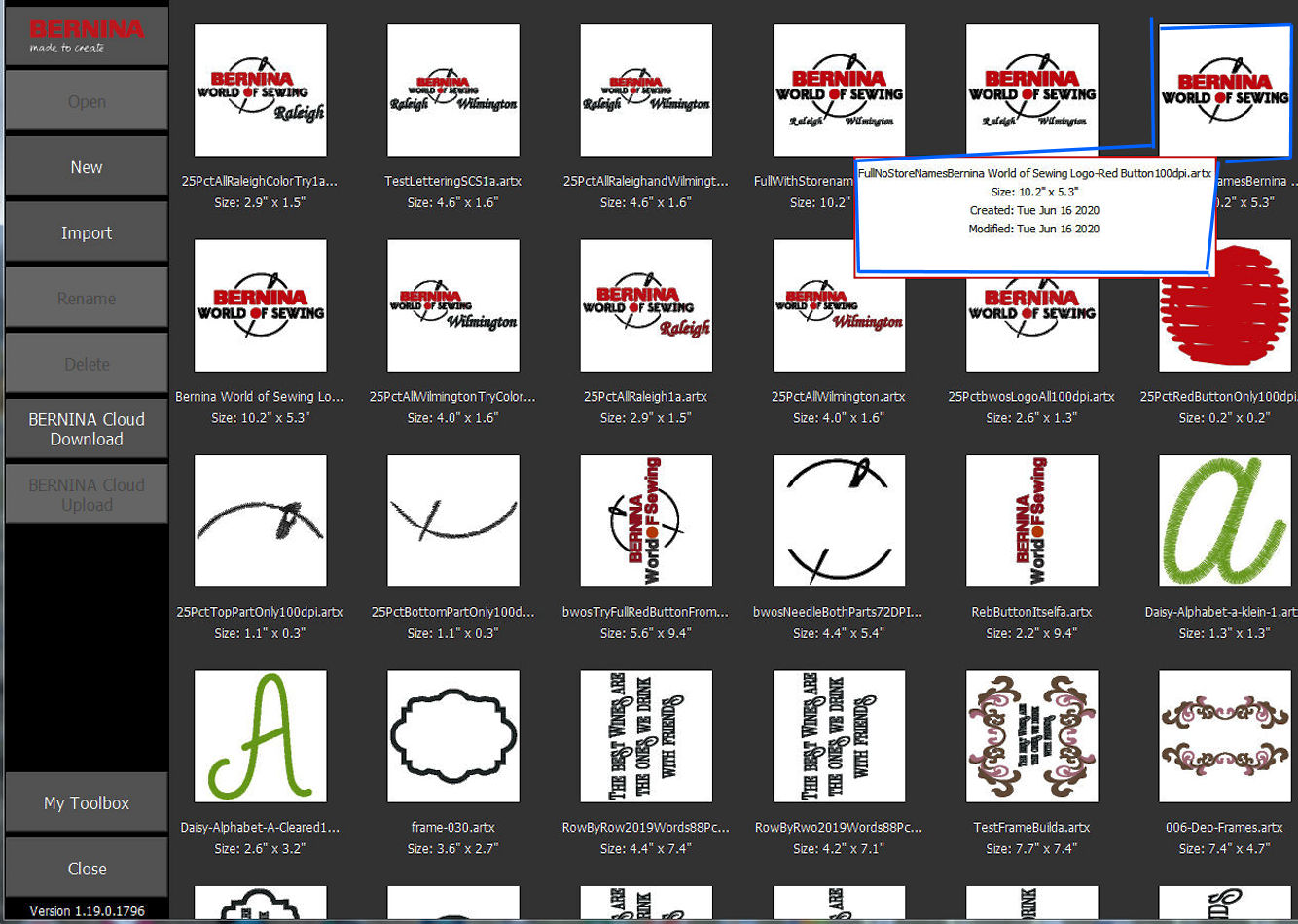Viewport: 1298px width, 924px height.
Task: Open My Toolbox
Action: coord(87,802)
